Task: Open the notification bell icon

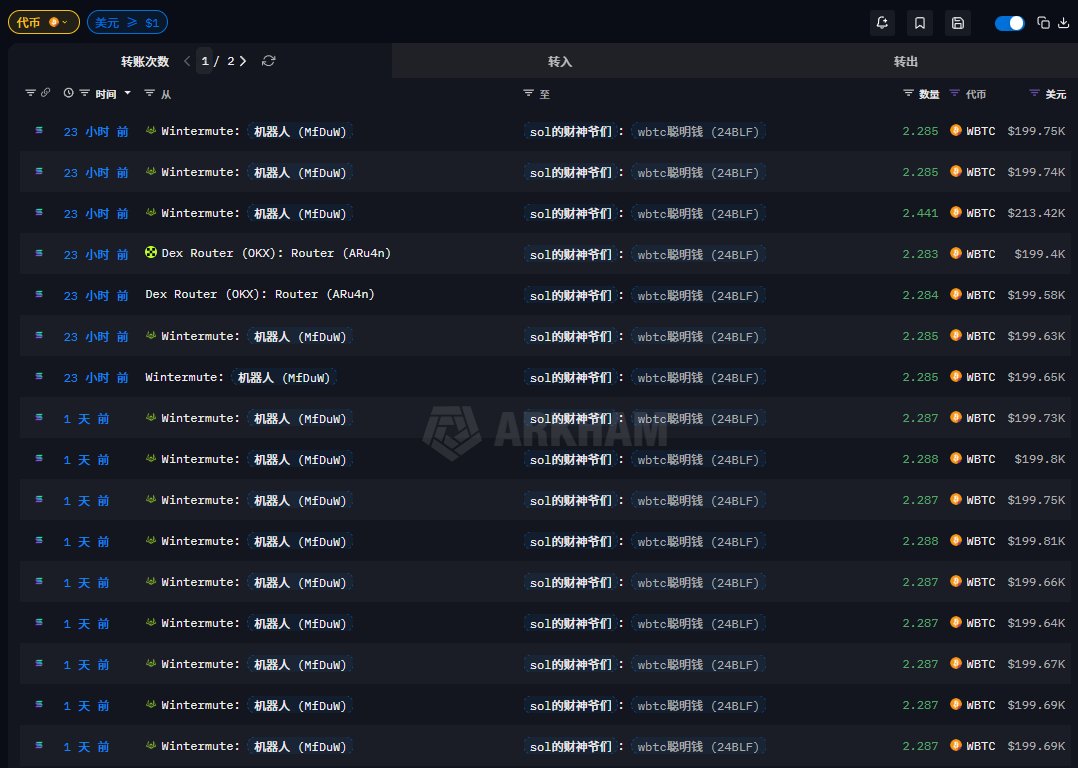Action: (881, 22)
